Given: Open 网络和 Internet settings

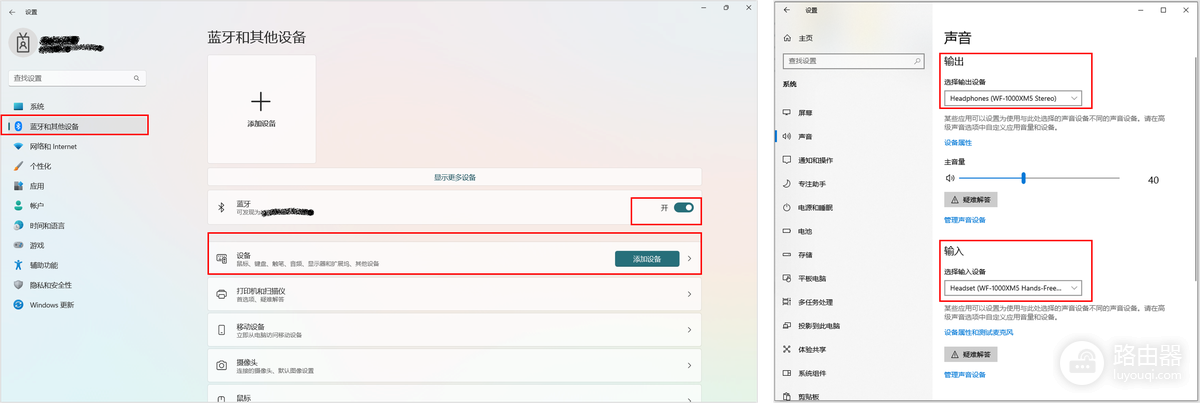Looking at the screenshot, I should pos(53,146).
